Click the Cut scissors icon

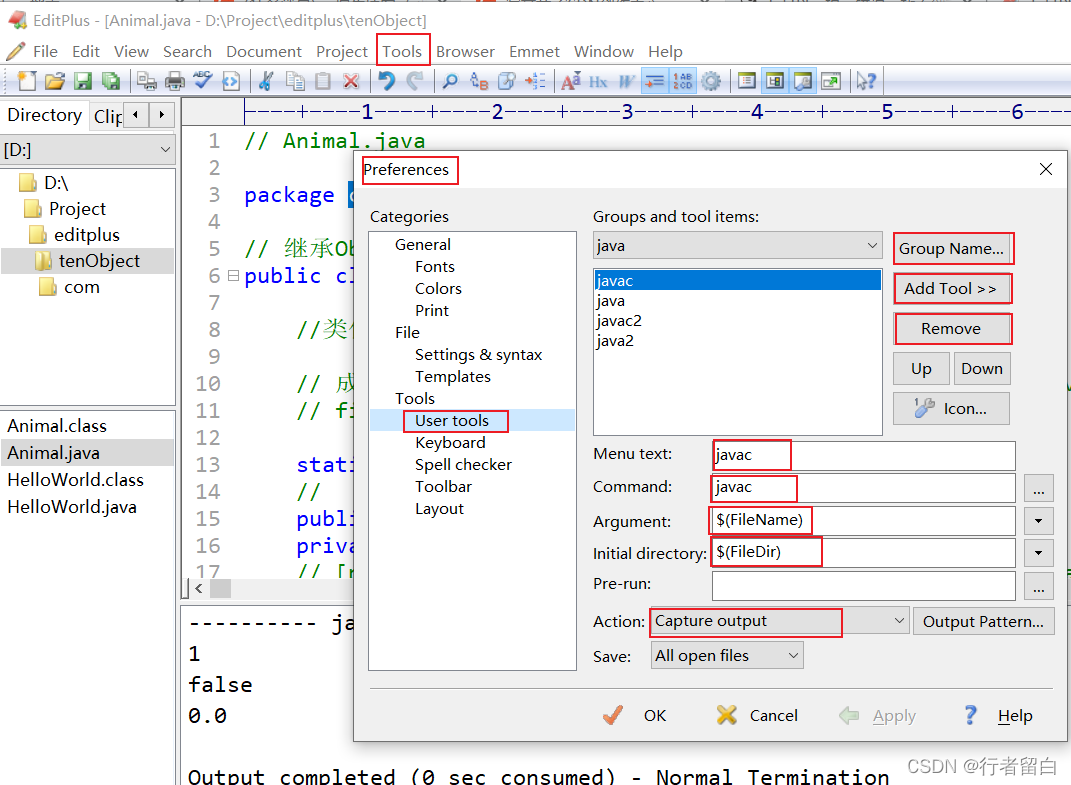click(266, 81)
